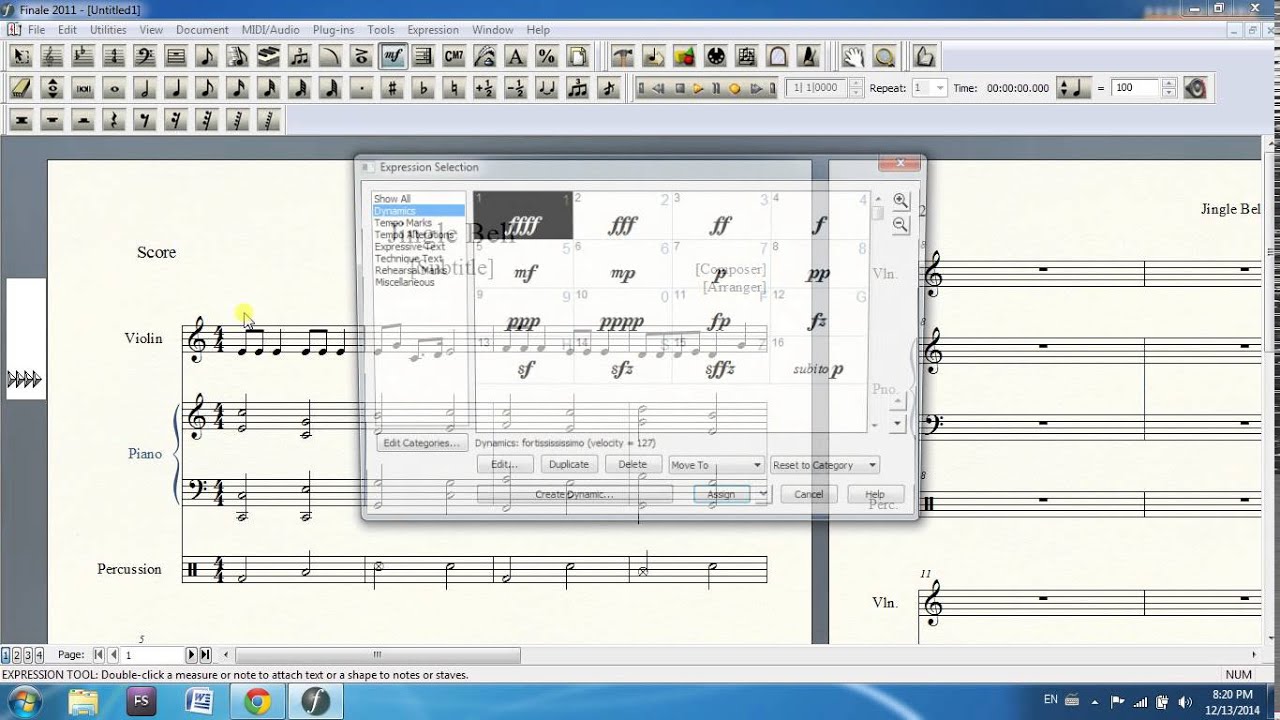Open the Tools menu
The width and height of the screenshot is (1280, 720).
tap(380, 30)
